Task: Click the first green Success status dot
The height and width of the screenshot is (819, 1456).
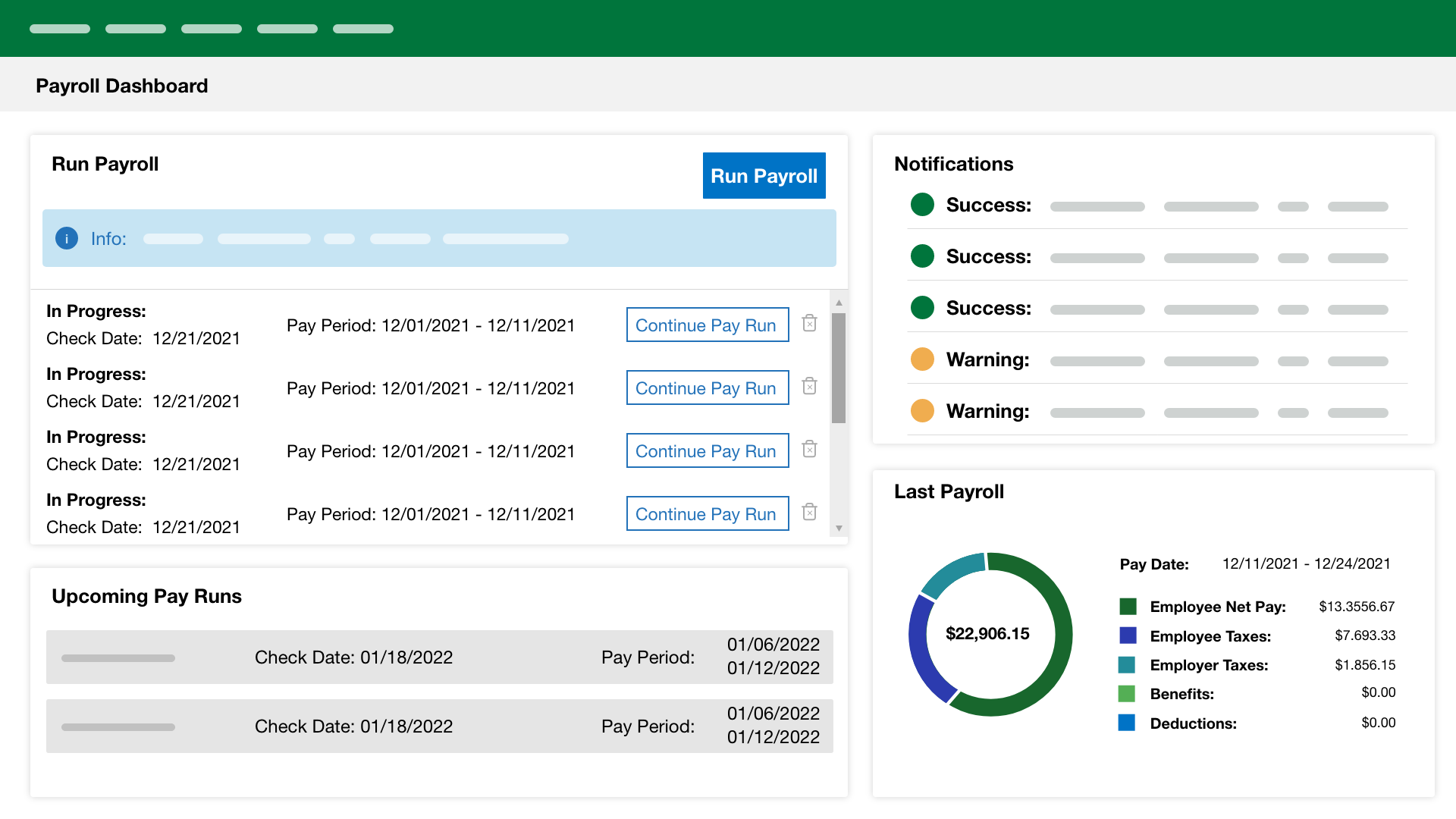Action: tap(922, 205)
